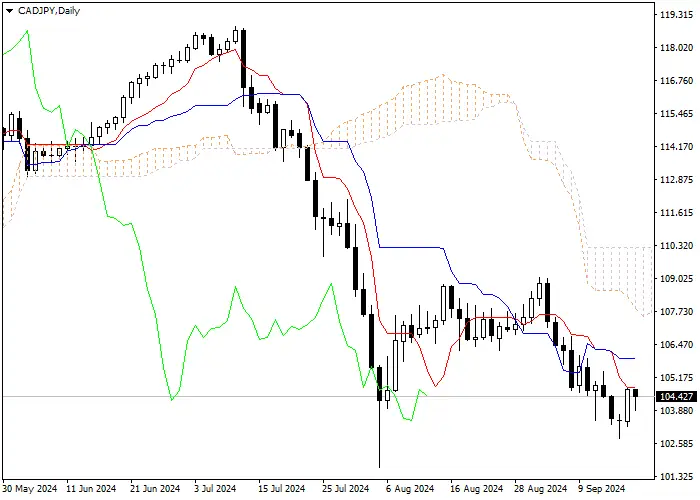Select the CADJPY,Daily chart title

[x=49, y=11]
